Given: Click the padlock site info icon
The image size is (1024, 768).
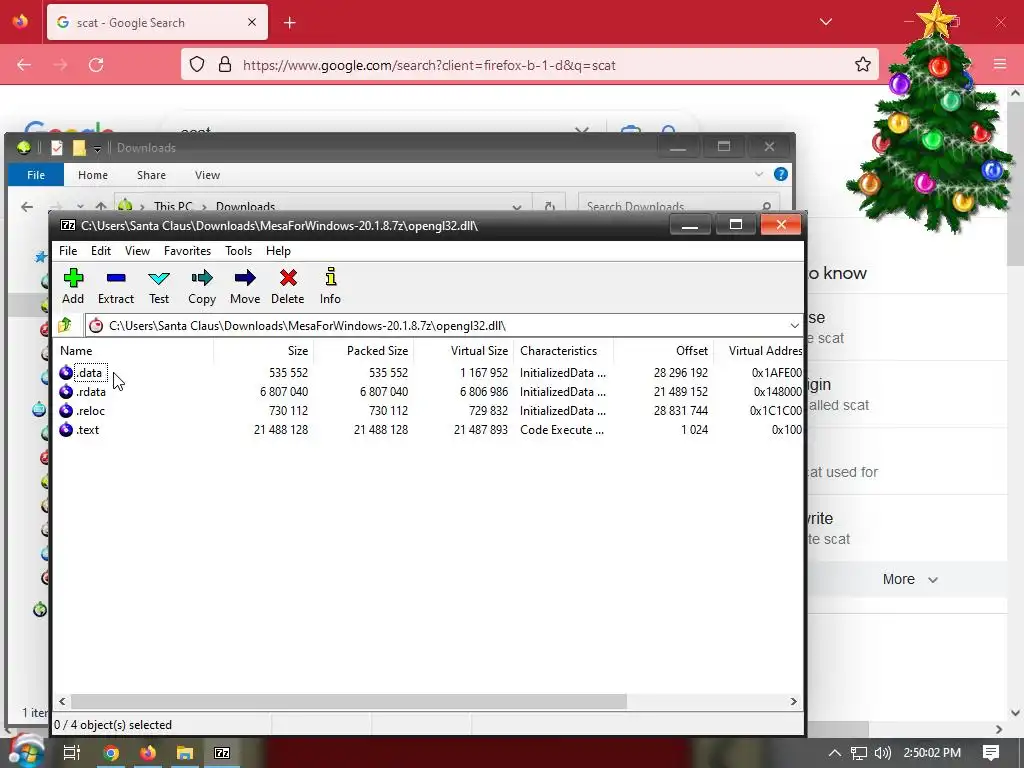Looking at the screenshot, I should (225, 64).
